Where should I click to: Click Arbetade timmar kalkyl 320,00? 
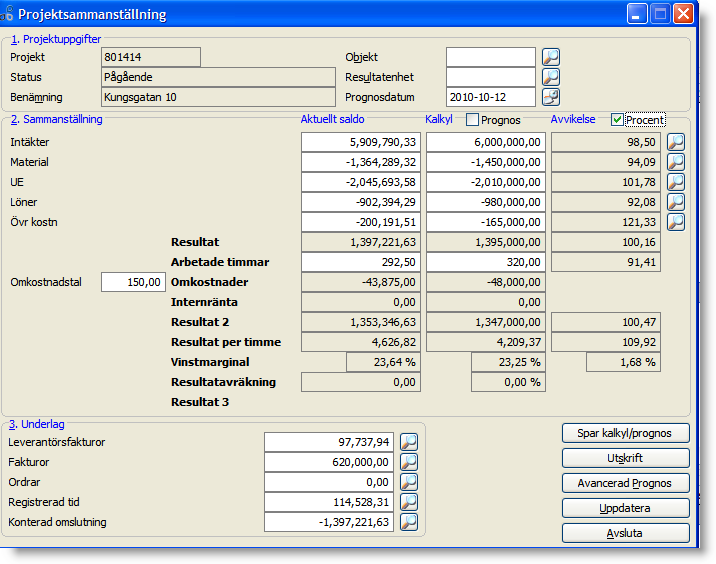(486, 262)
